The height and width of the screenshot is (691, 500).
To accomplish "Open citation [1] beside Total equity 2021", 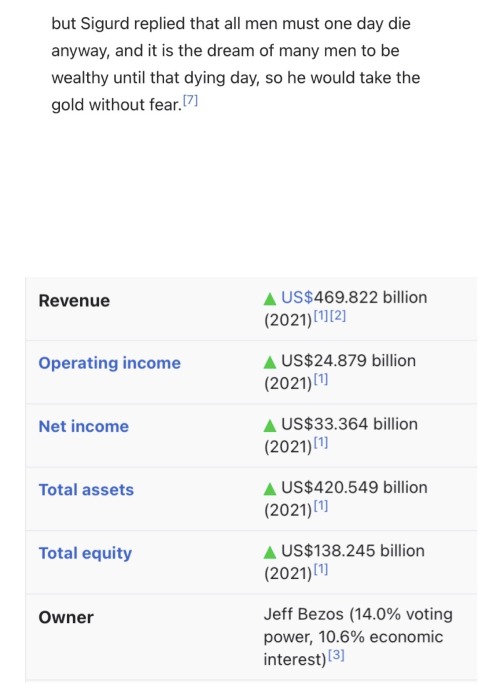I will point(321,570).
